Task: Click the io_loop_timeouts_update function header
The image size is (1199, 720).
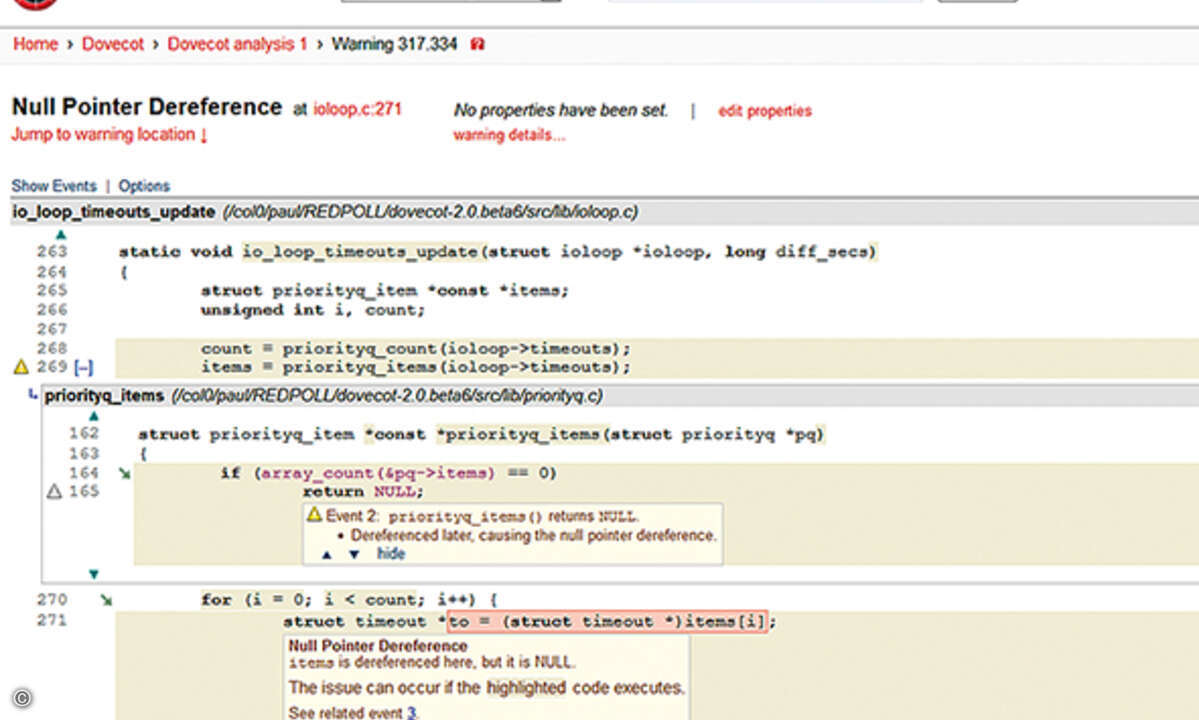Action: tap(113, 212)
